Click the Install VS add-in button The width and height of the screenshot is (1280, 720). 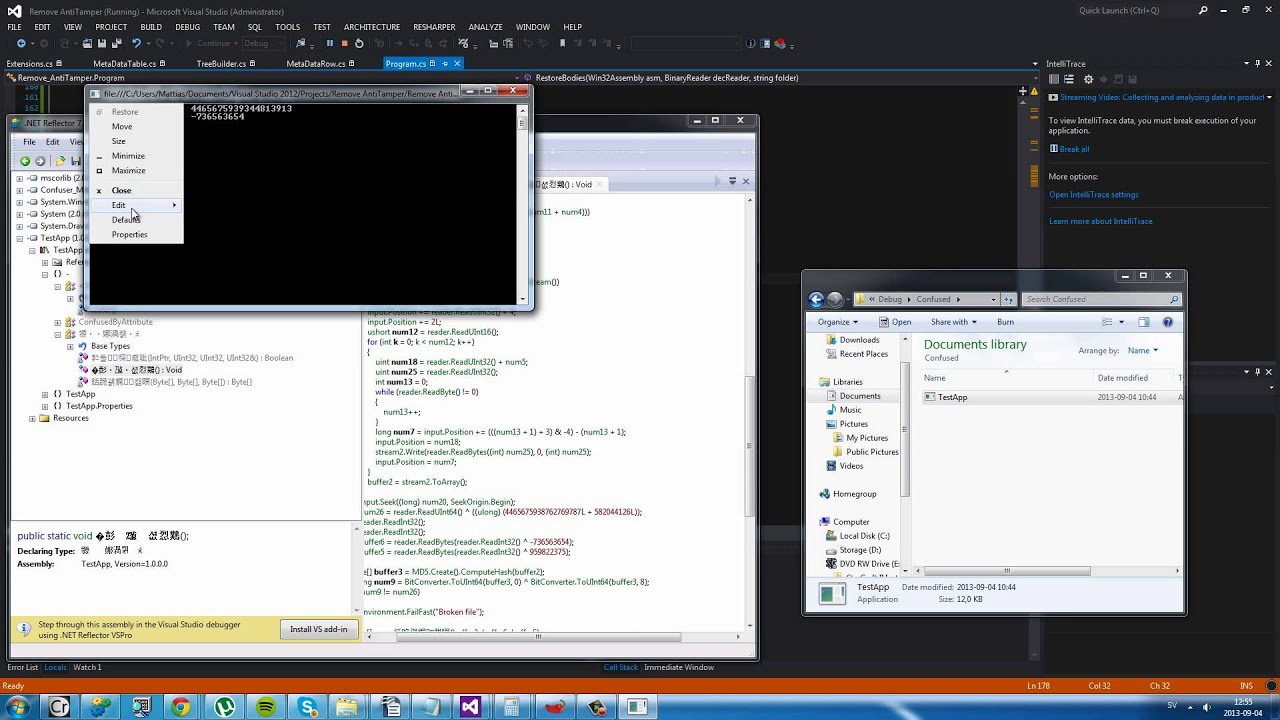(319, 629)
